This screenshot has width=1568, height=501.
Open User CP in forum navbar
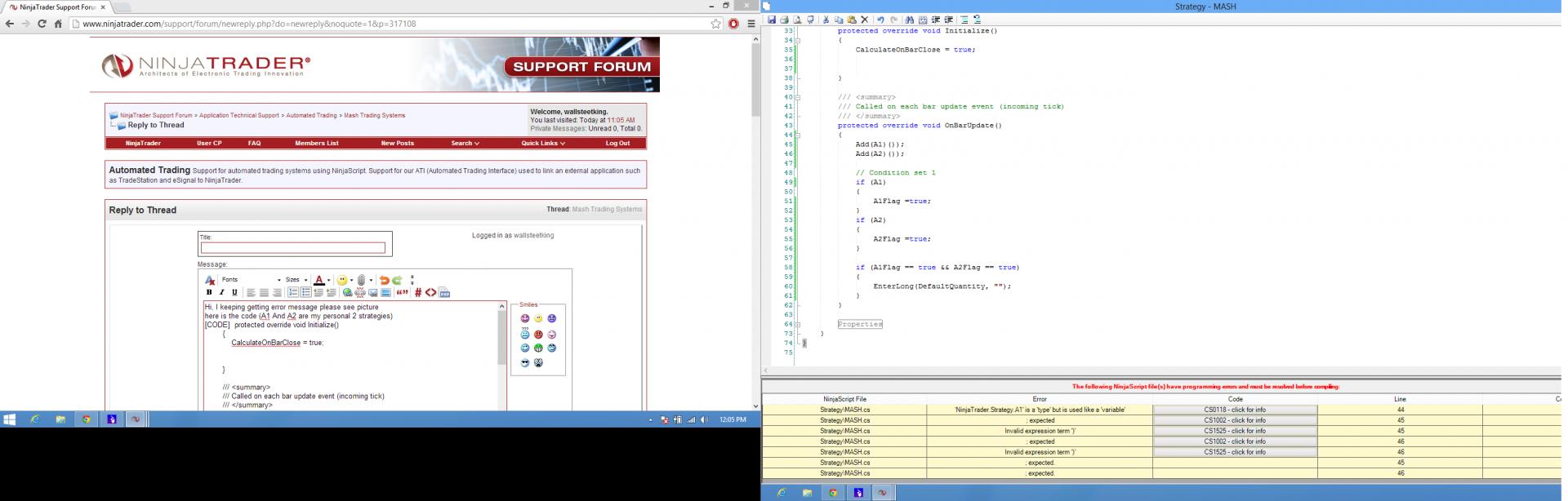pyautogui.click(x=209, y=144)
